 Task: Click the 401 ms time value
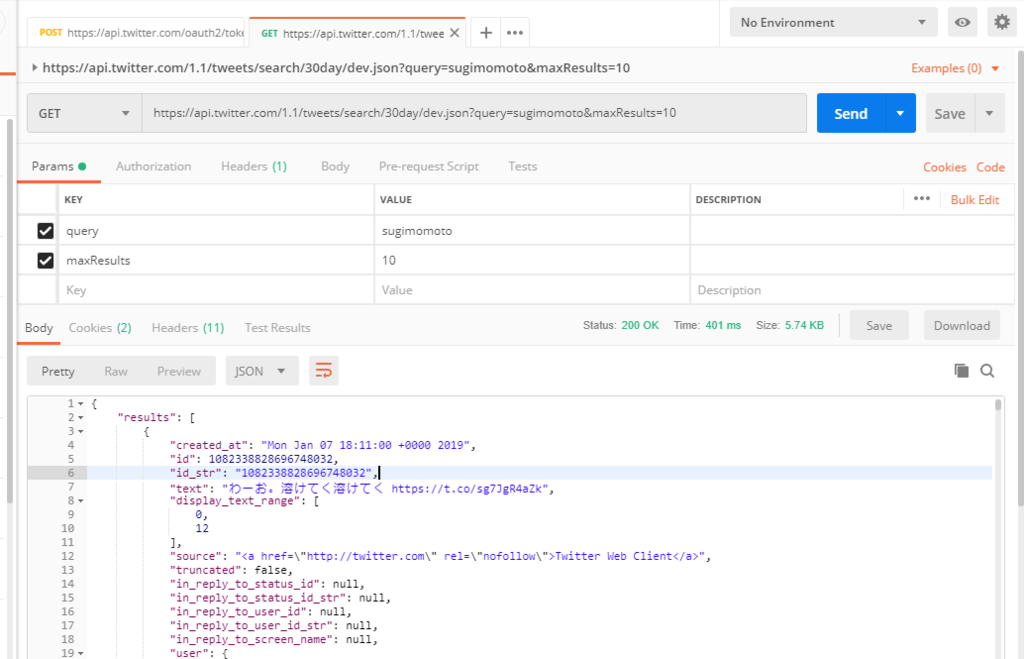tap(723, 325)
